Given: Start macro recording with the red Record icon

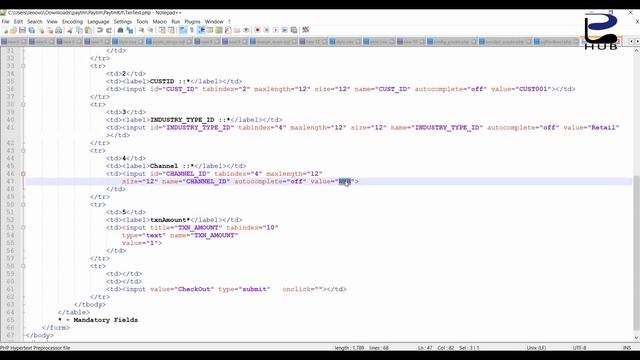Looking at the screenshot, I should (x=257, y=30).
